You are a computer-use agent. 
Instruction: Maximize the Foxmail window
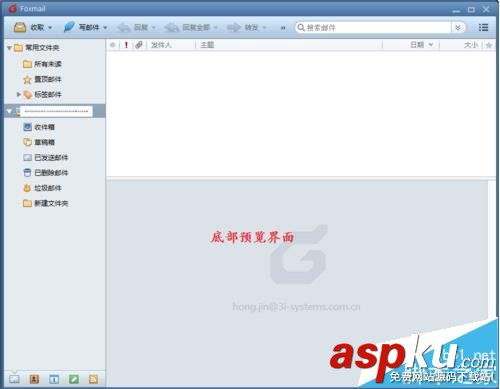point(471,10)
